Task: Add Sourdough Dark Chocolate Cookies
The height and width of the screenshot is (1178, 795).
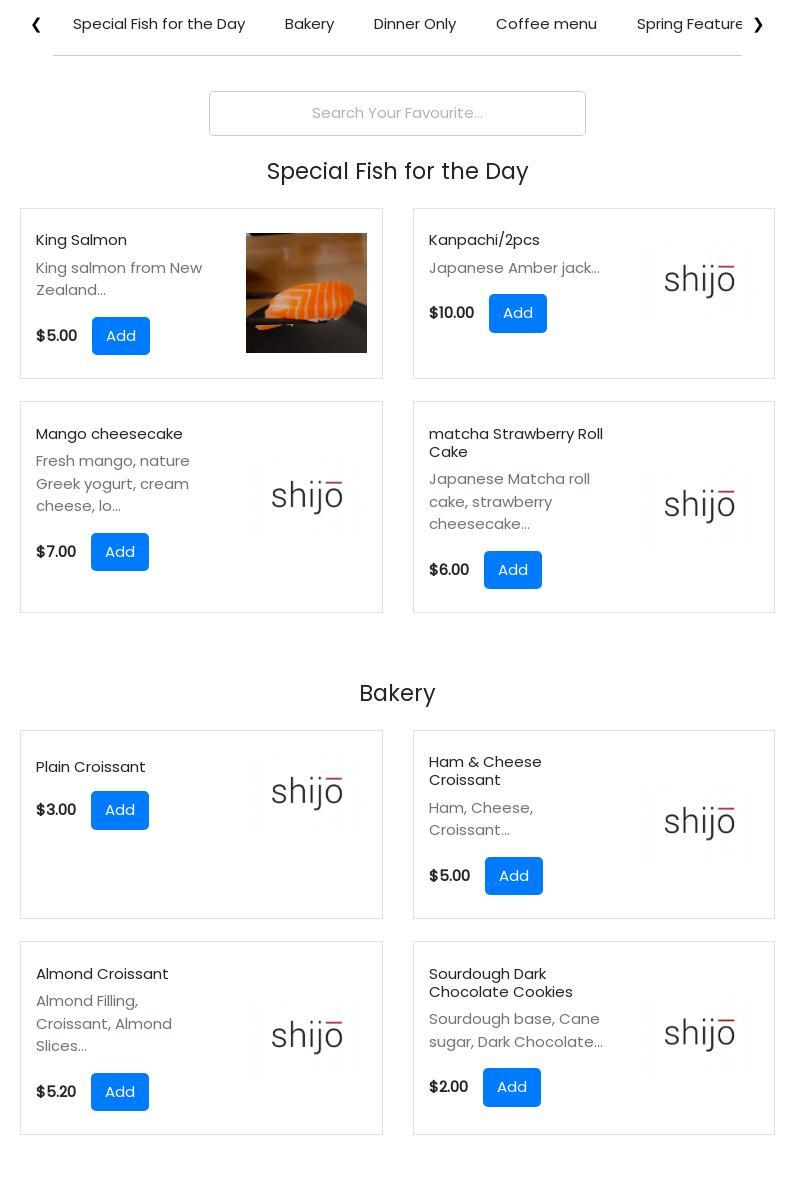Action: 512,1087
